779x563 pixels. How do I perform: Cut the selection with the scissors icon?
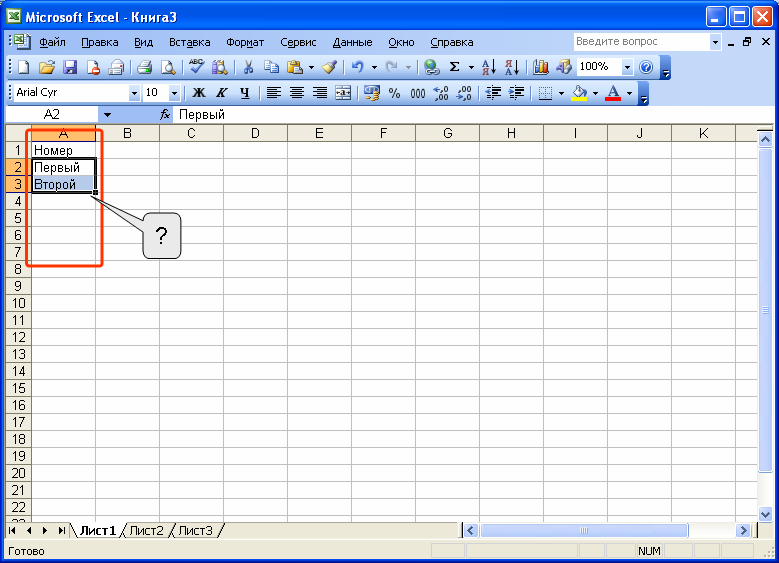click(248, 67)
